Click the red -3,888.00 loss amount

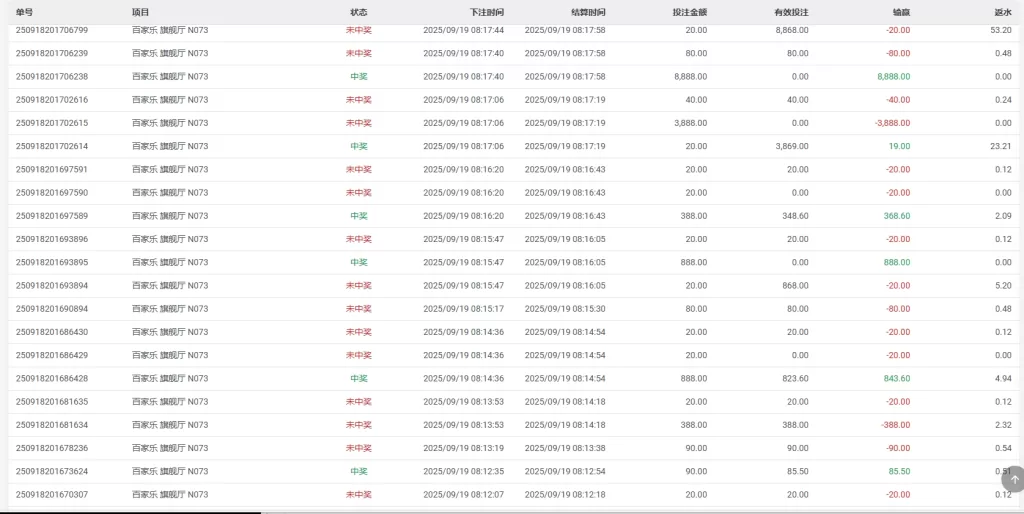tap(892, 123)
